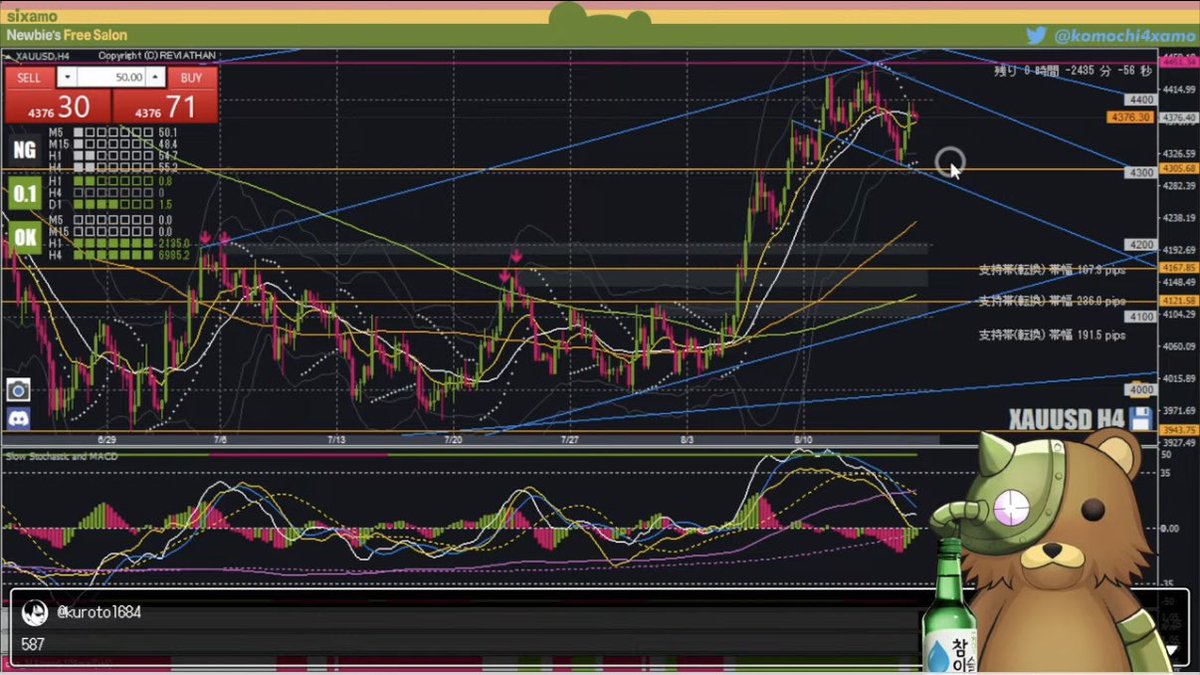1200x675 pixels.
Task: Click the 8/10 date on time axis
Action: click(x=803, y=439)
